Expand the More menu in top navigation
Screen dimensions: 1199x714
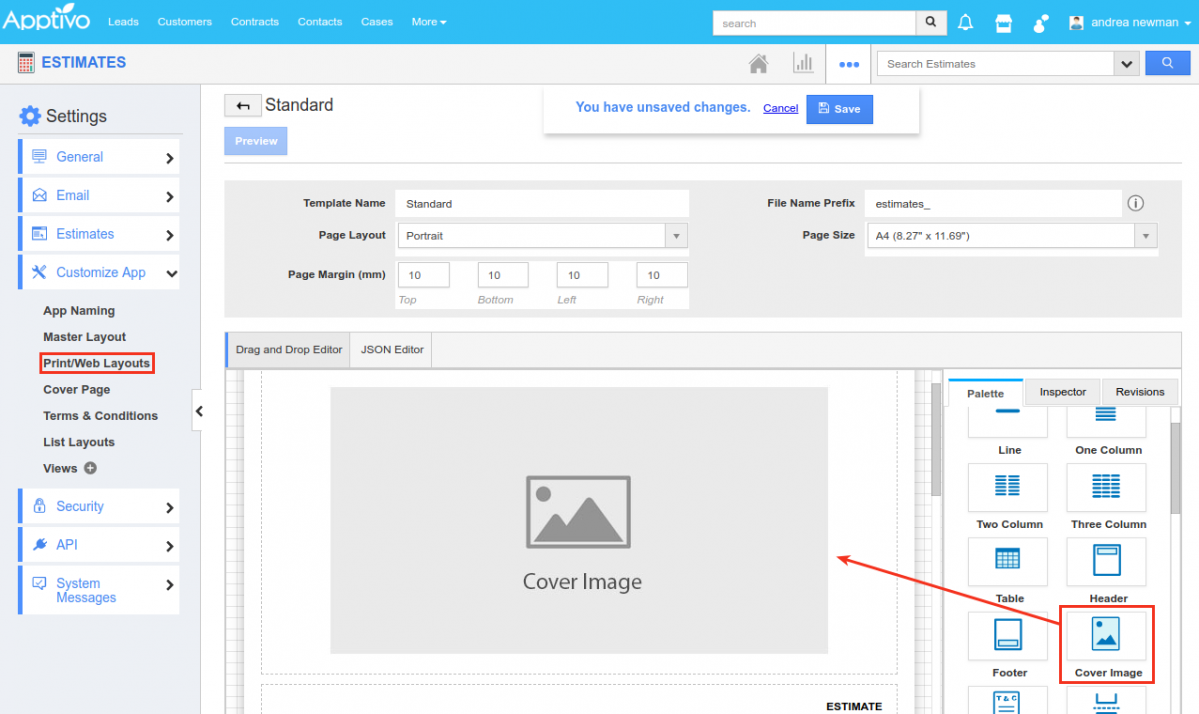pos(429,22)
